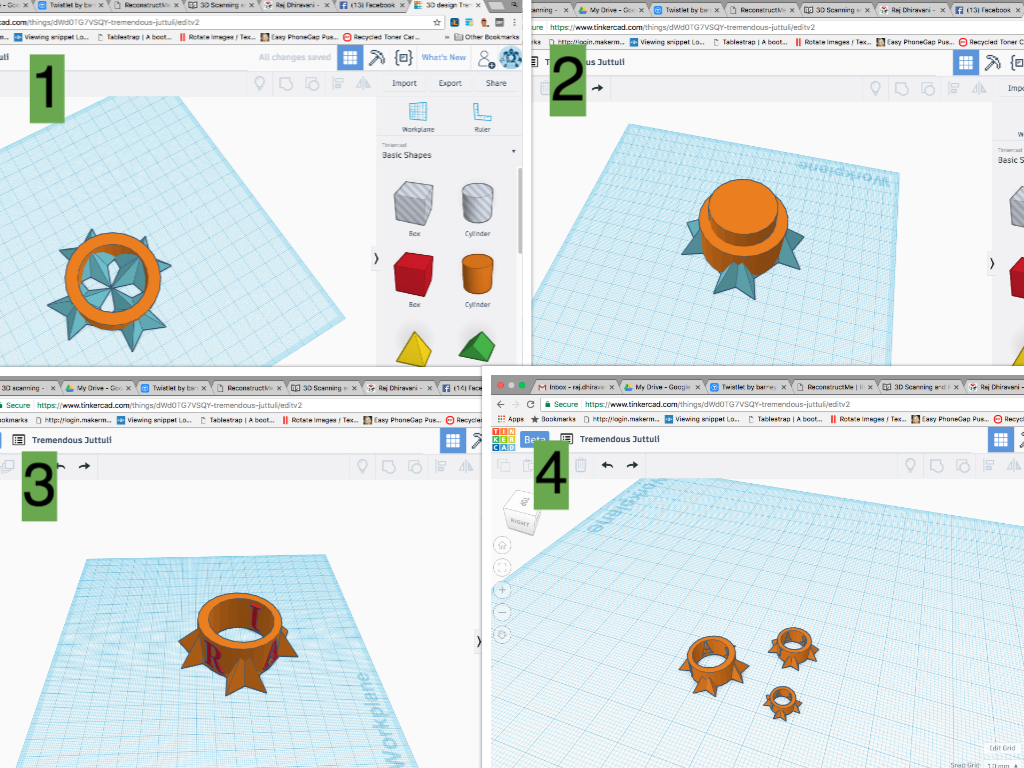The width and height of the screenshot is (1024, 768).
Task: Click the Tinkercad logo in screenshot 4
Action: [x=504, y=440]
